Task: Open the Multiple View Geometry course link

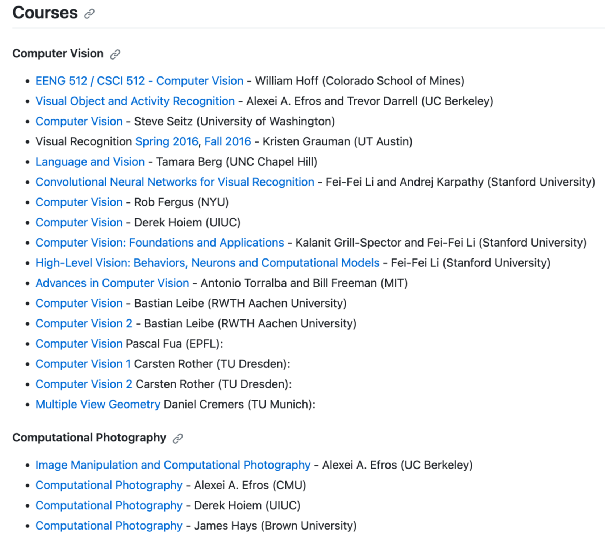Action: coord(98,405)
